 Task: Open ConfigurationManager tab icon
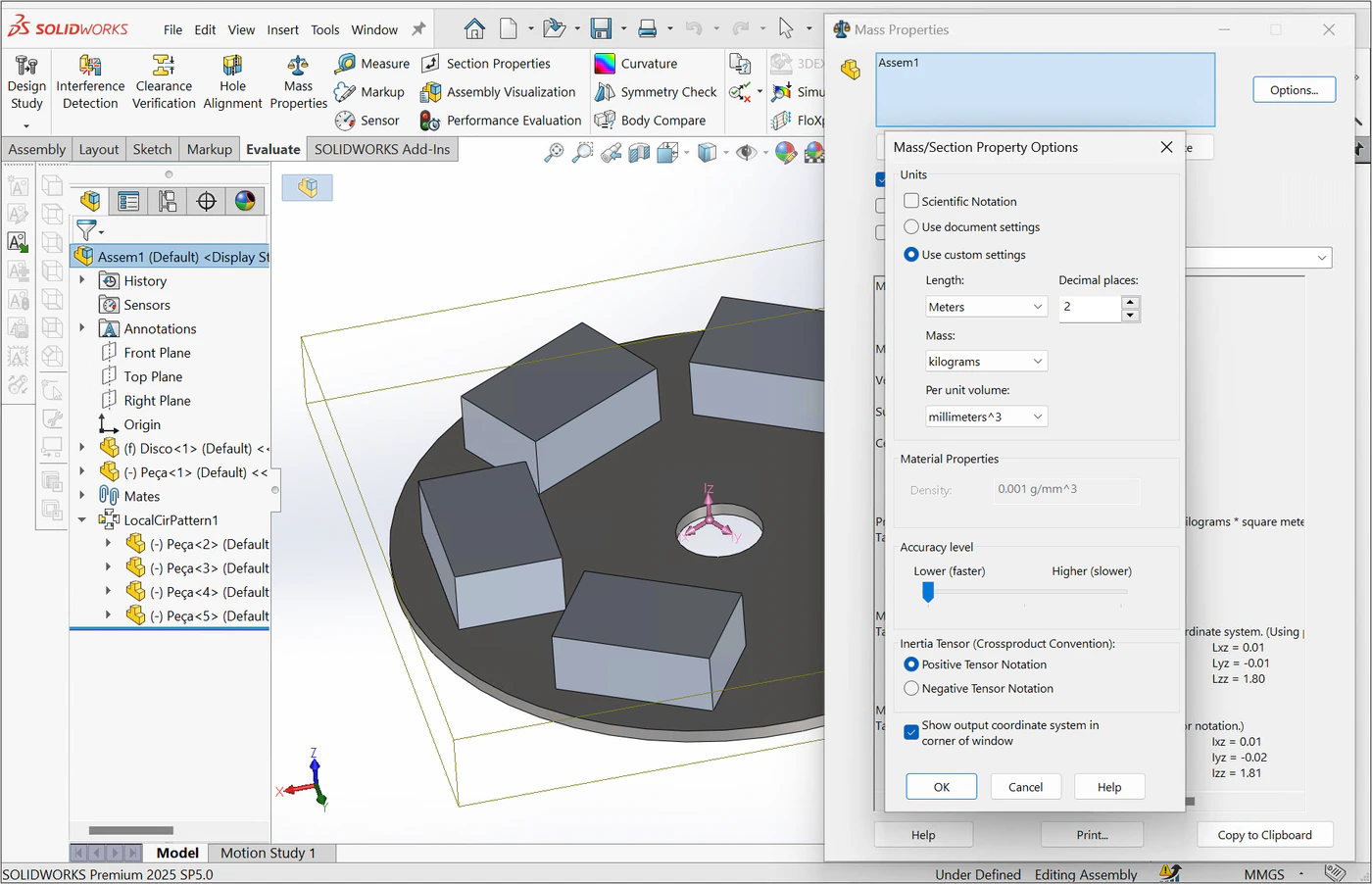coord(168,201)
